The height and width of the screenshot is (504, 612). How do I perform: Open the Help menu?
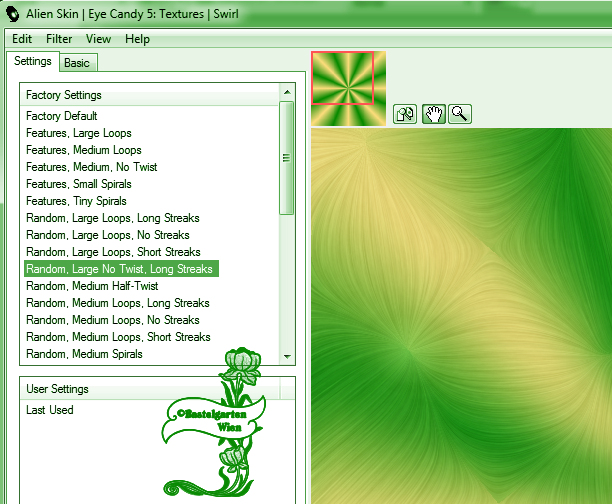pos(137,39)
